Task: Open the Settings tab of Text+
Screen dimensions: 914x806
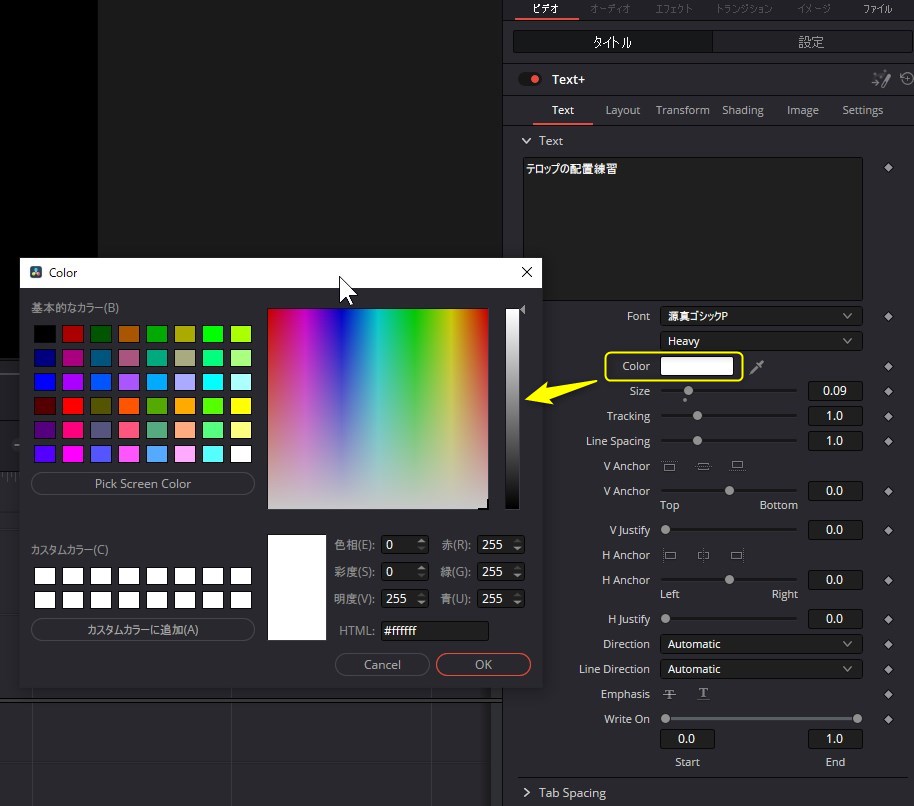Action: pyautogui.click(x=862, y=110)
